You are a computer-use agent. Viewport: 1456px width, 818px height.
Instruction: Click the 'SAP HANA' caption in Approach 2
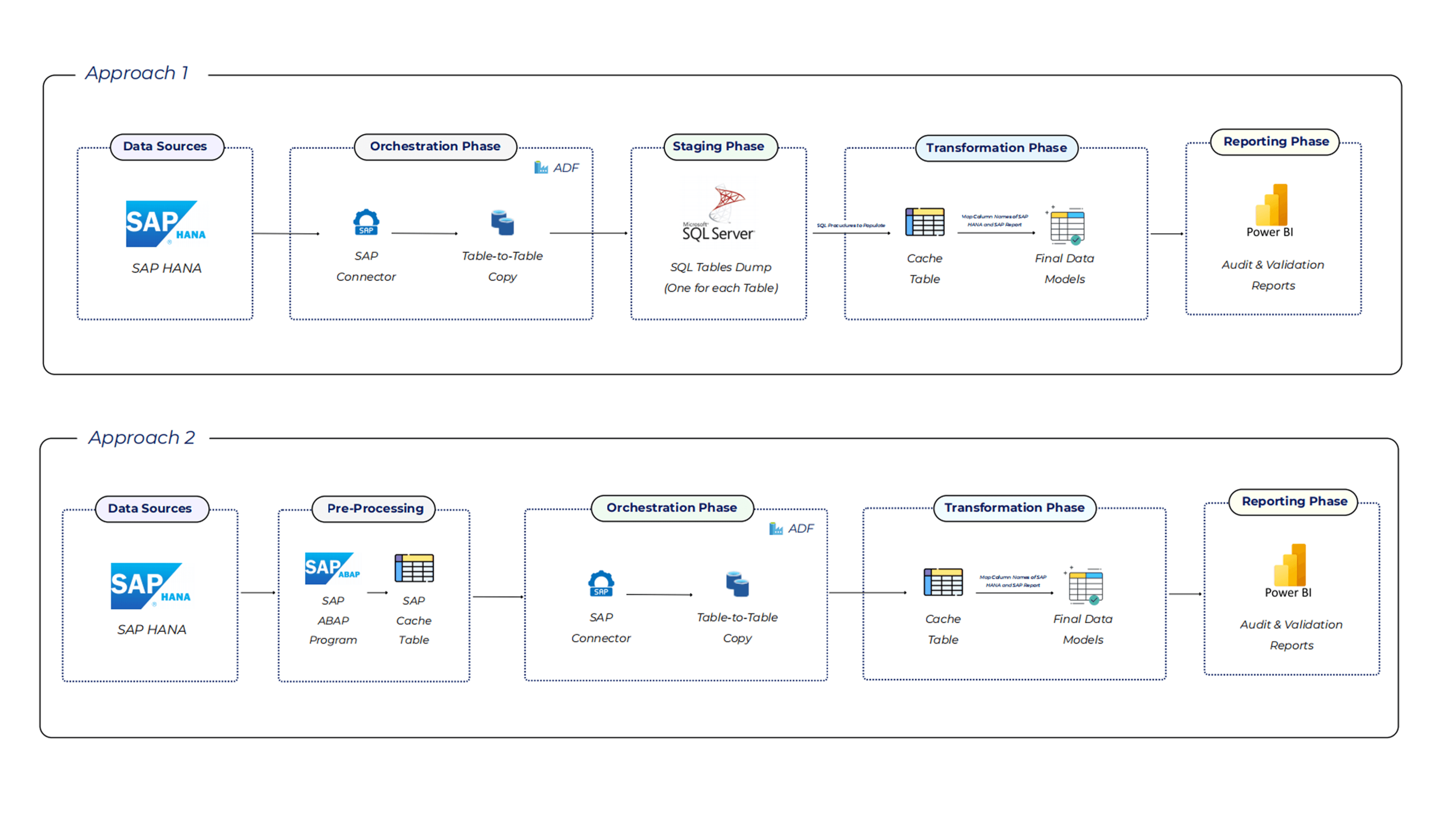pos(152,630)
